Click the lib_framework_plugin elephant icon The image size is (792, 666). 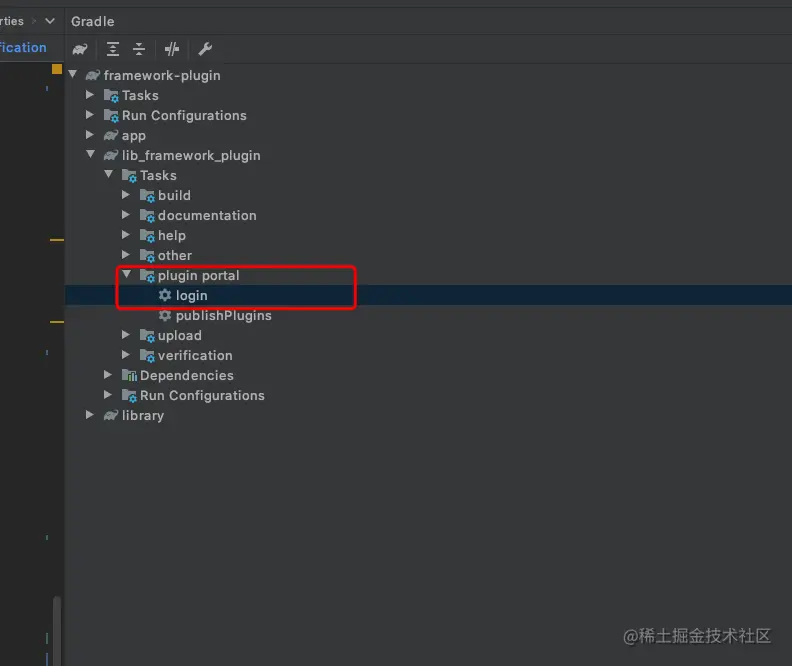click(111, 156)
